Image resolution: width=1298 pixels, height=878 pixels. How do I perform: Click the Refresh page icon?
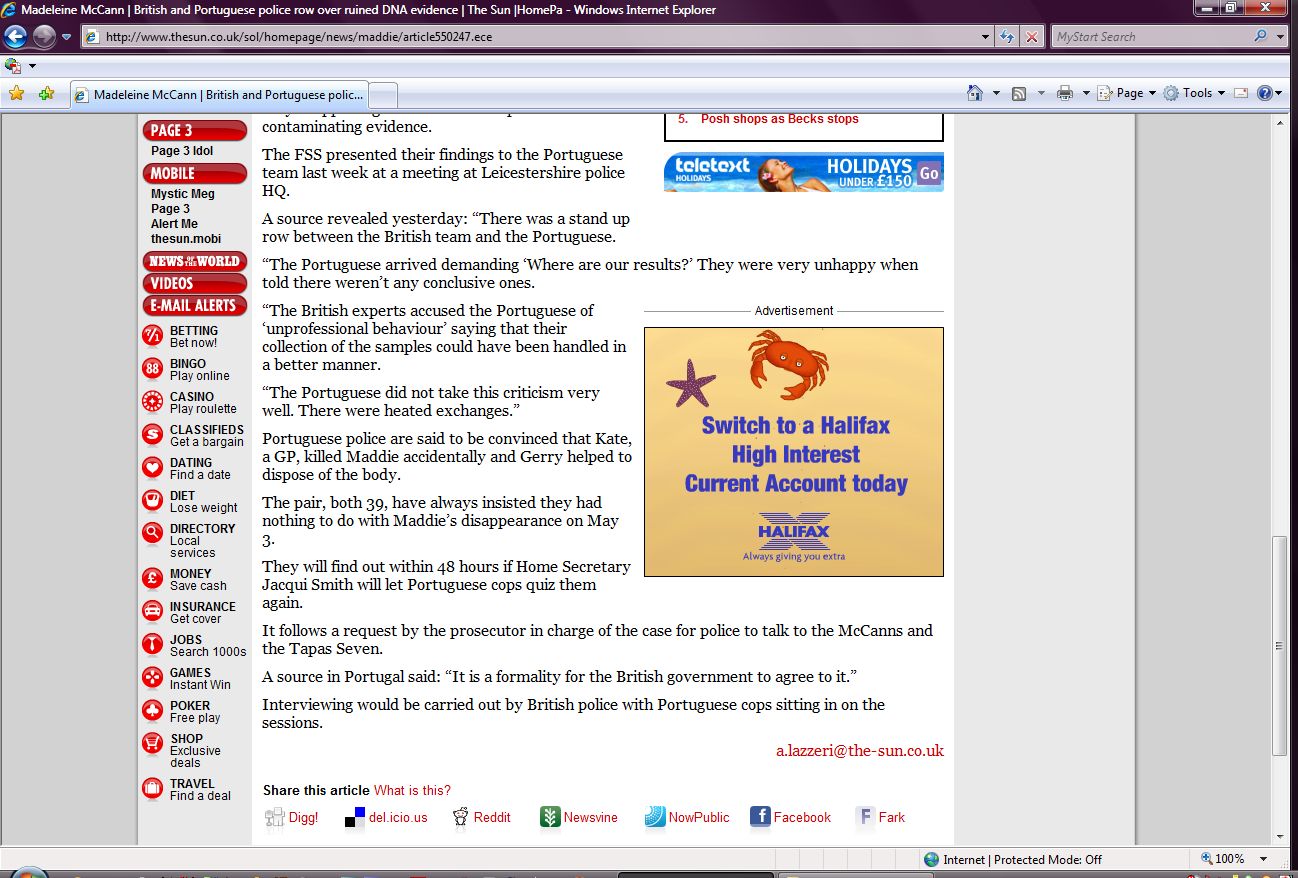[x=1008, y=37]
